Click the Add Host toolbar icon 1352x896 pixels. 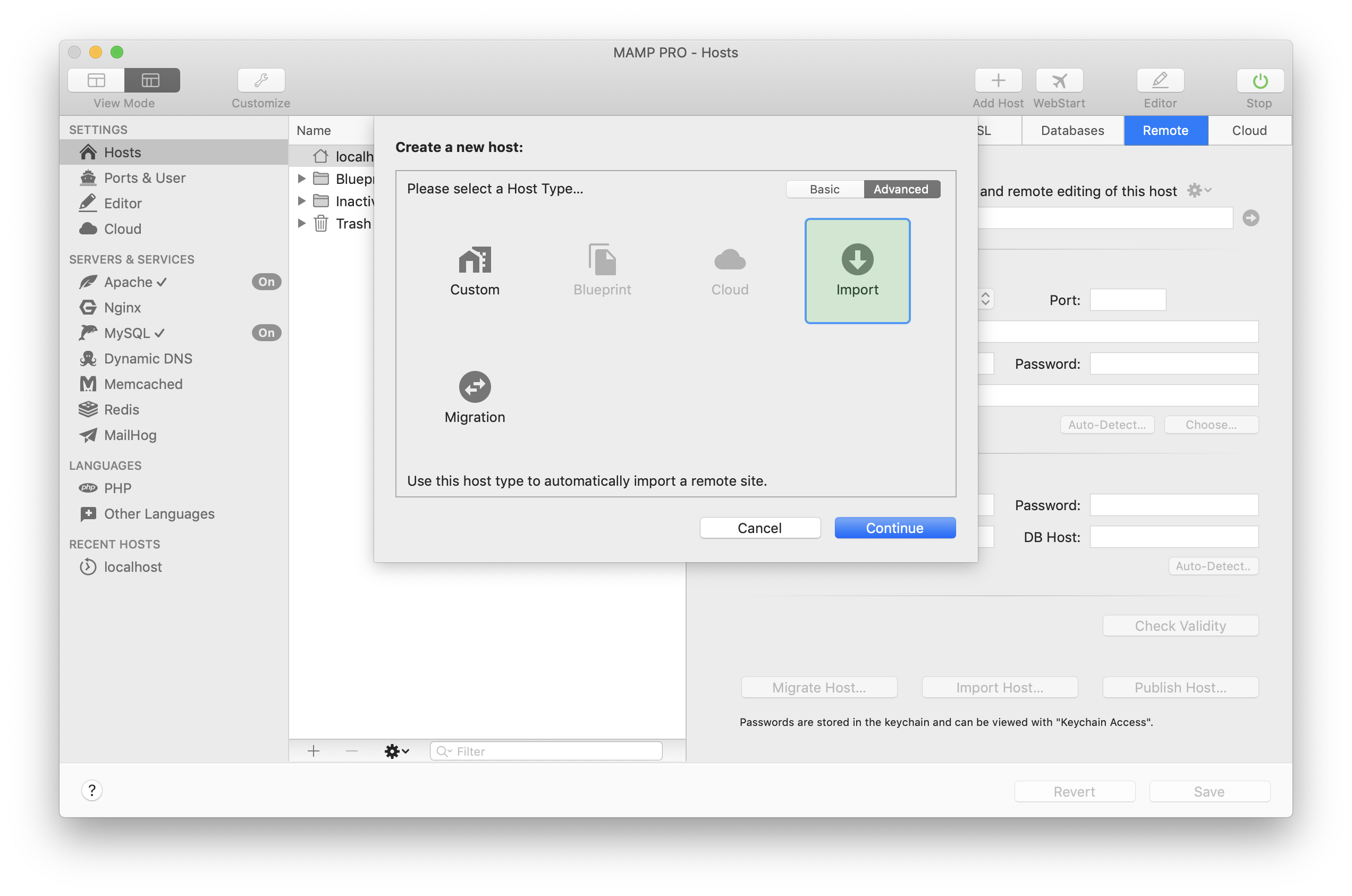(x=997, y=81)
